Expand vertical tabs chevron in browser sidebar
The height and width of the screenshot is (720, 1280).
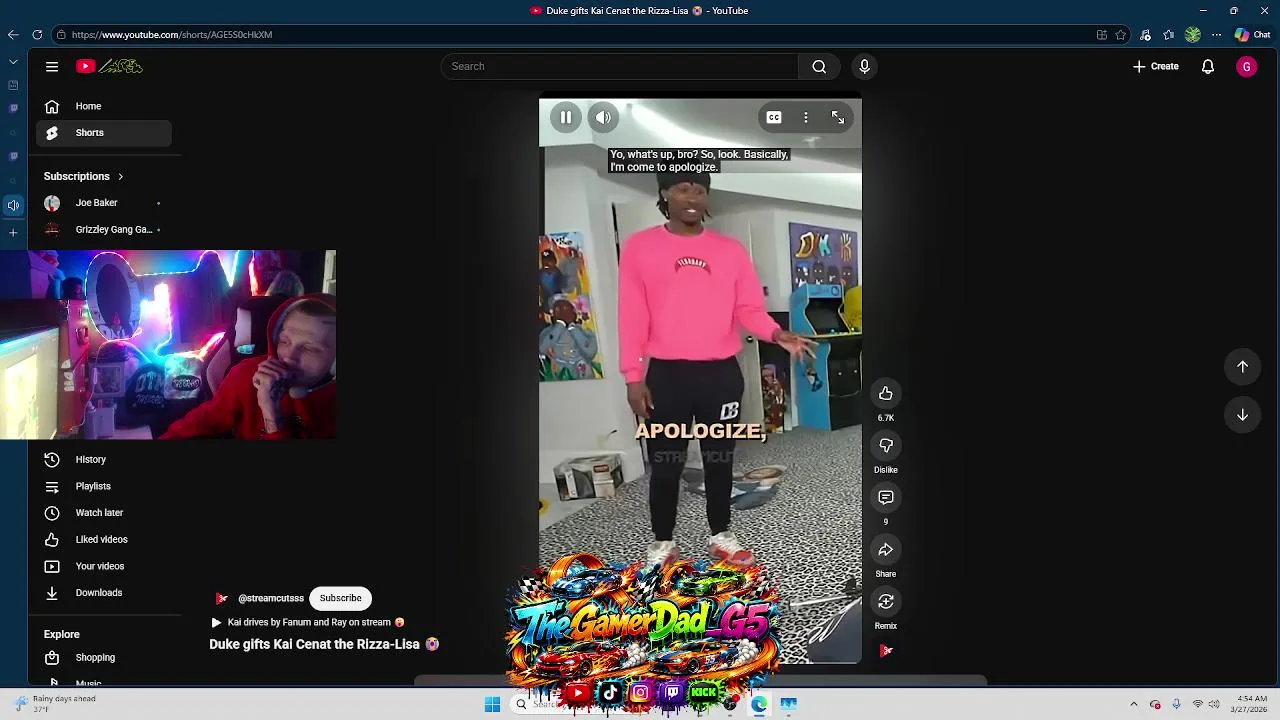[x=13, y=61]
